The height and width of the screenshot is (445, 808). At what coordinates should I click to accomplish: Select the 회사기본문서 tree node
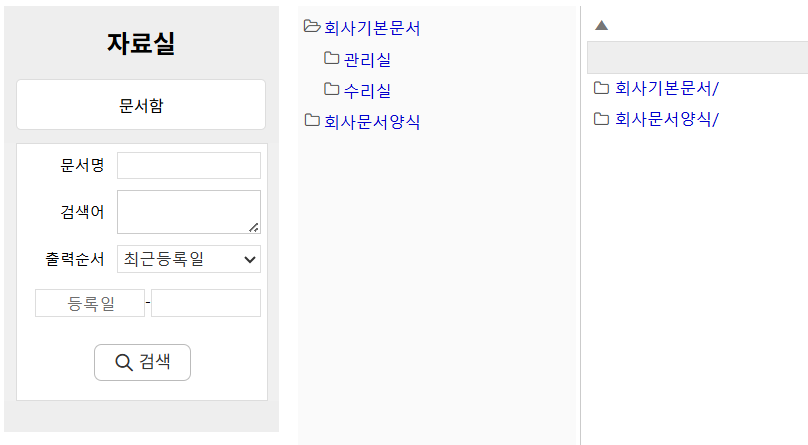(372, 28)
